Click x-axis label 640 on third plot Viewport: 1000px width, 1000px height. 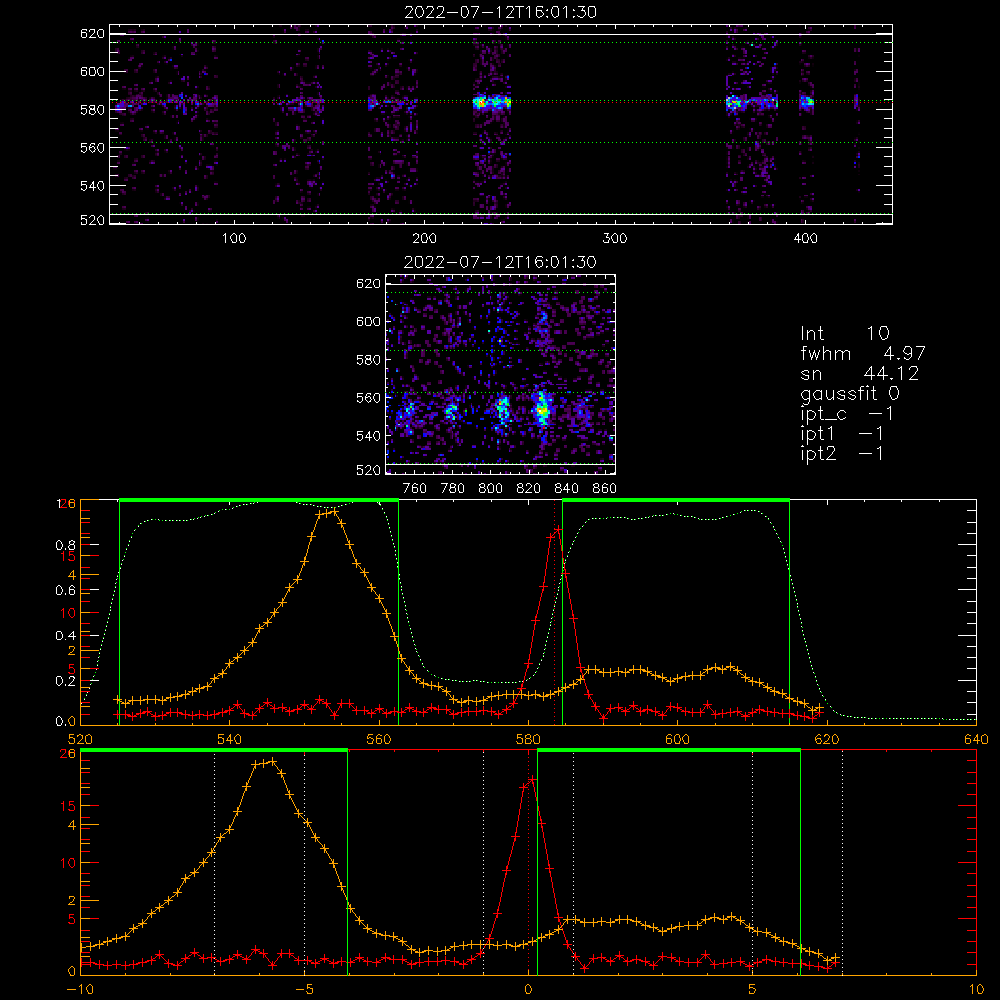[976, 739]
